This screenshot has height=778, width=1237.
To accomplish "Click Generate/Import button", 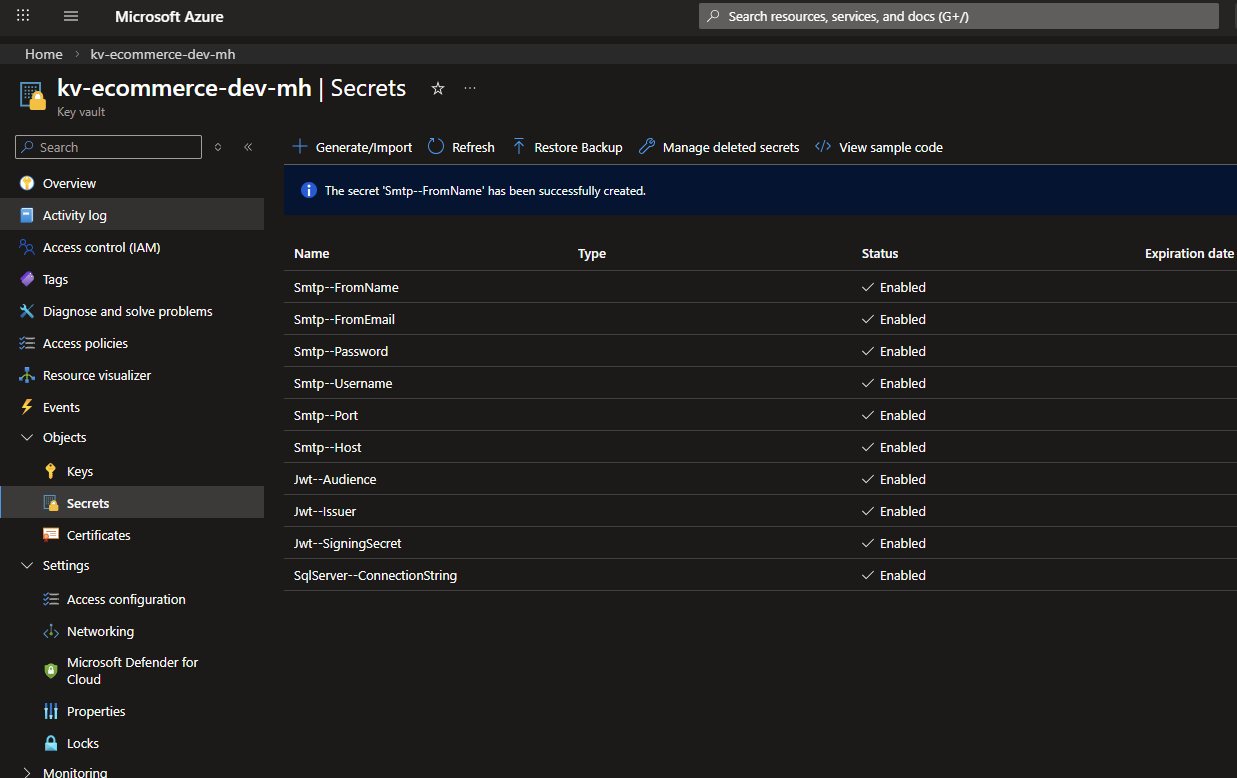I will click(352, 147).
